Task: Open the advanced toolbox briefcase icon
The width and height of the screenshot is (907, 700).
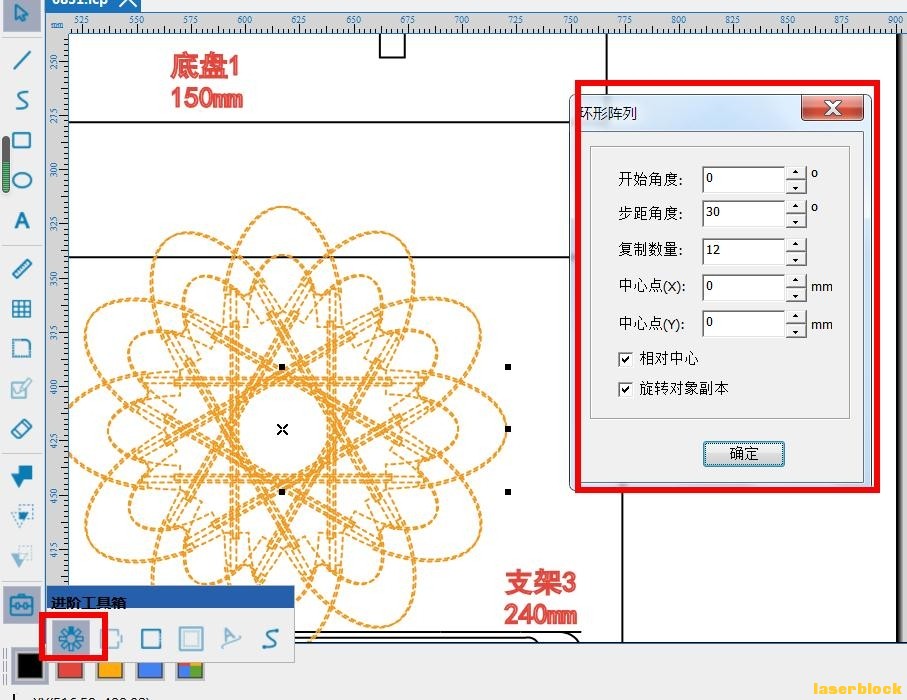Action: (21, 605)
